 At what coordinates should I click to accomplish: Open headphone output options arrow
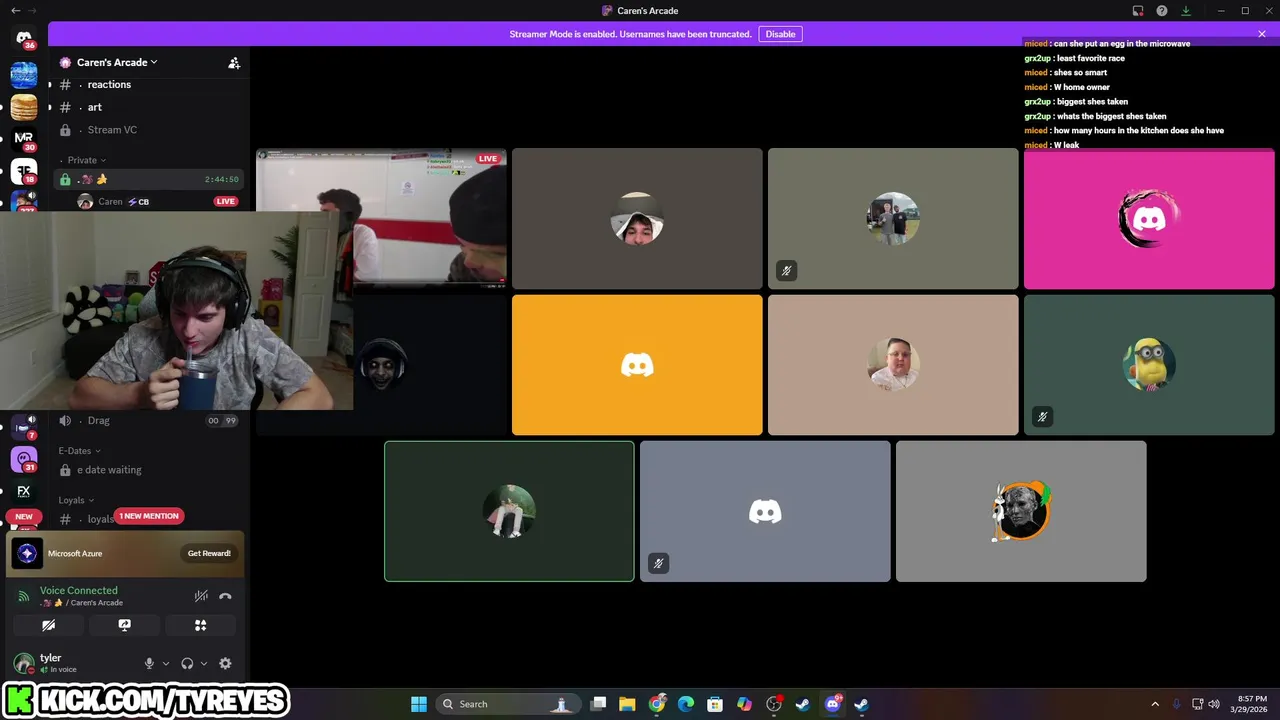click(x=204, y=663)
